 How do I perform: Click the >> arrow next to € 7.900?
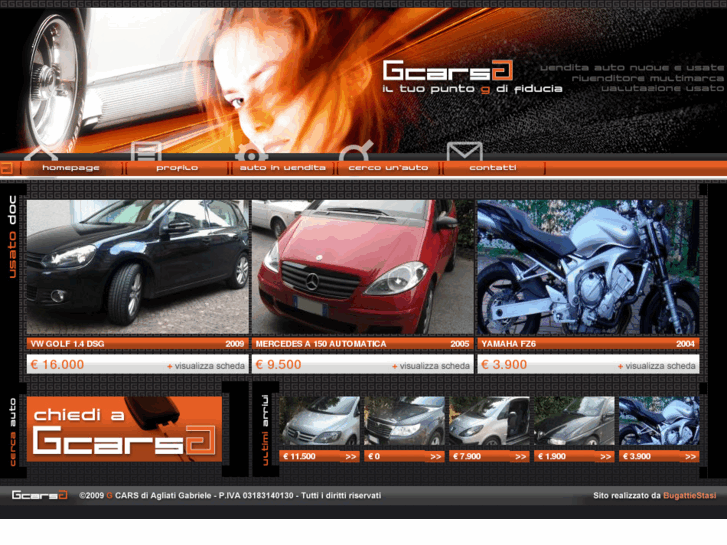tap(521, 456)
